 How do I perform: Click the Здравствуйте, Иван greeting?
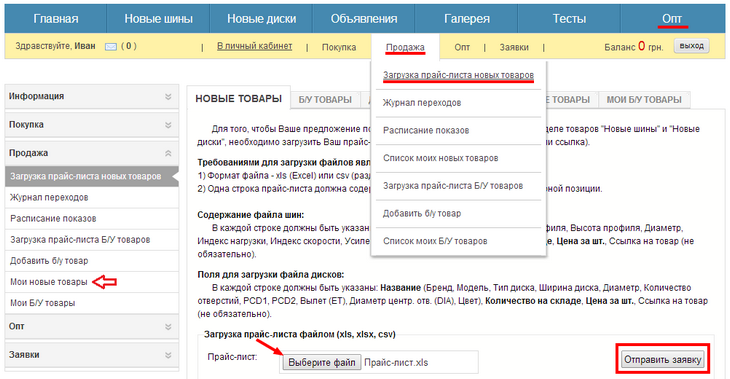[55, 46]
